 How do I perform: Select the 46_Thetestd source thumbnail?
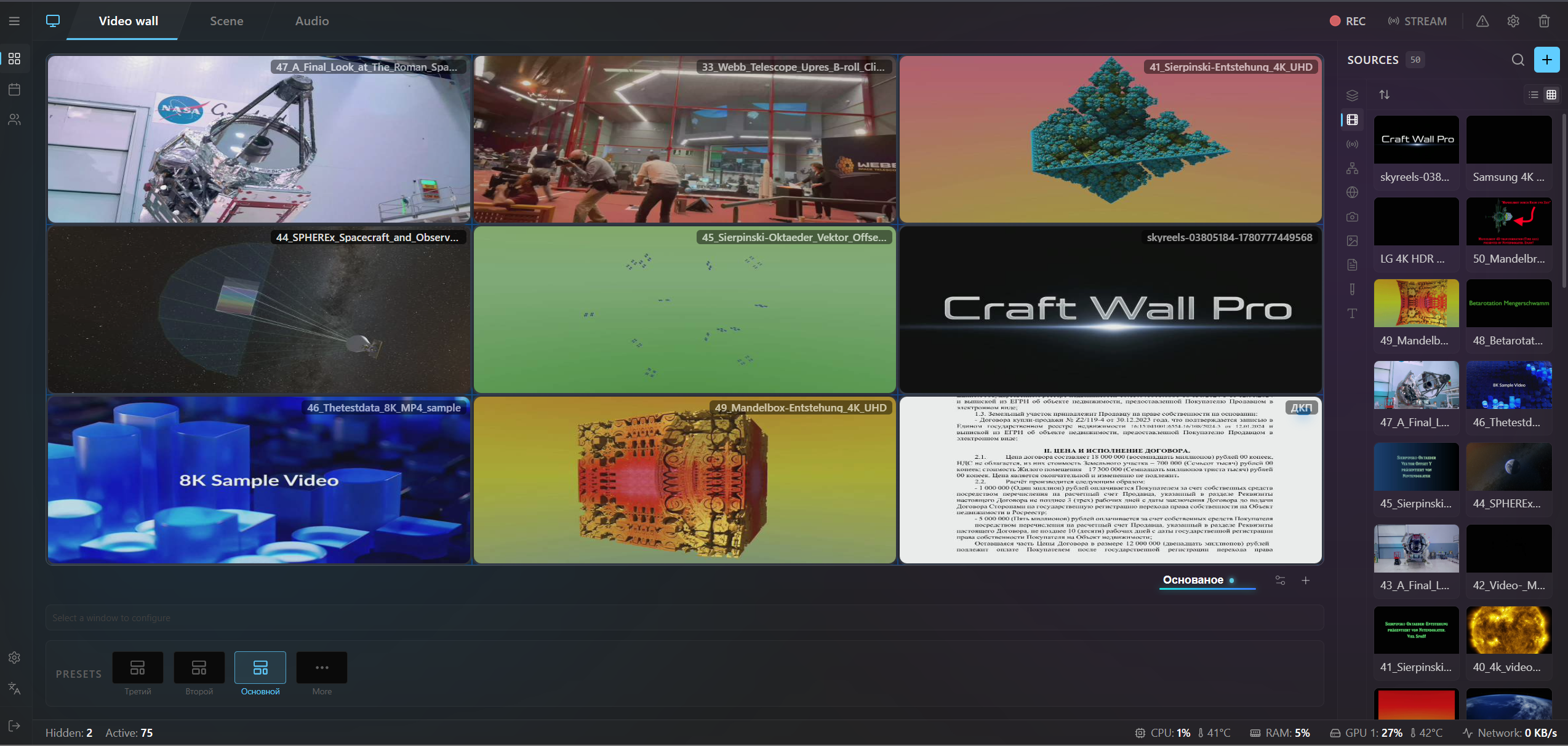tap(1509, 385)
